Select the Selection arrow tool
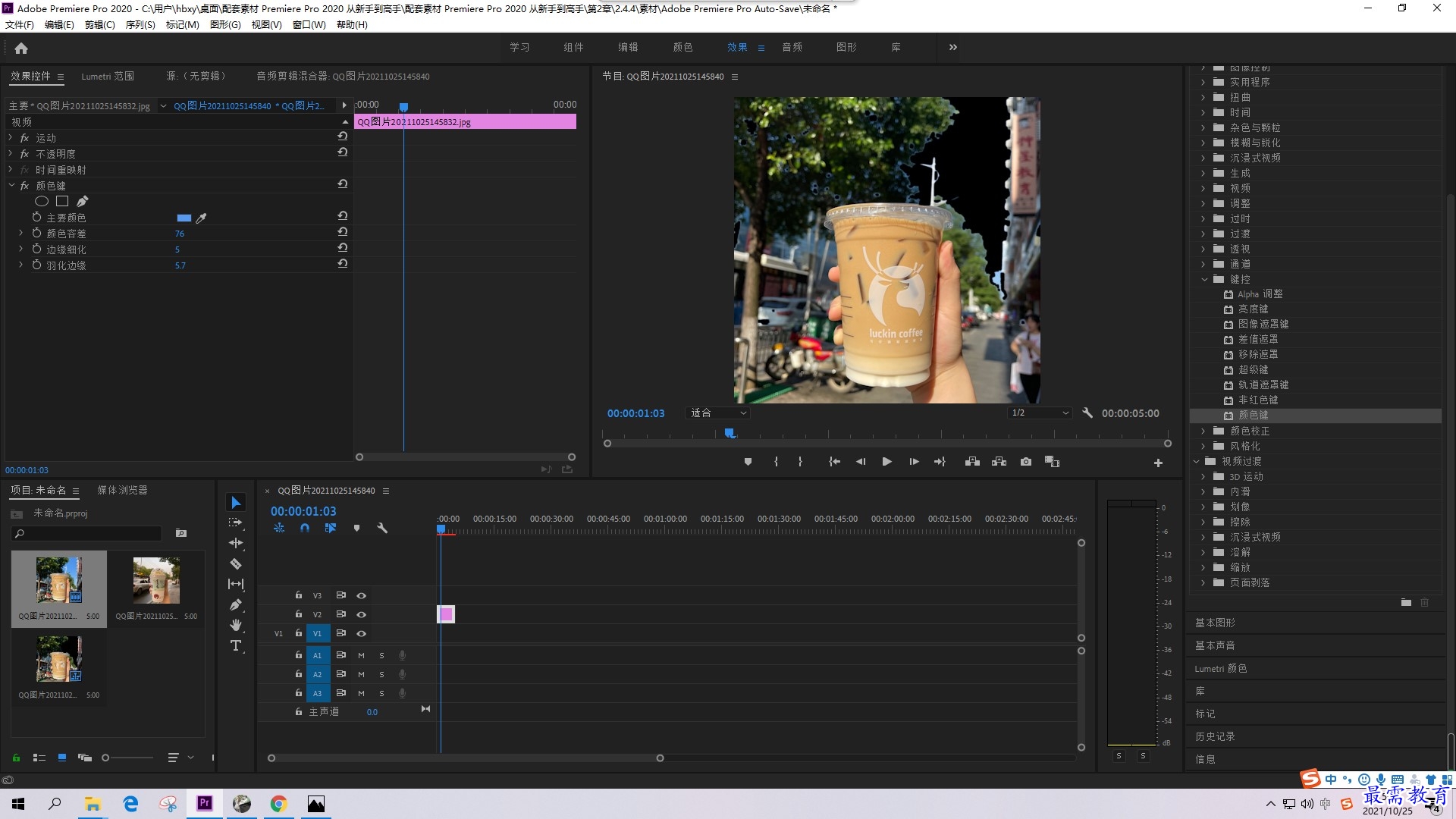 (236, 503)
